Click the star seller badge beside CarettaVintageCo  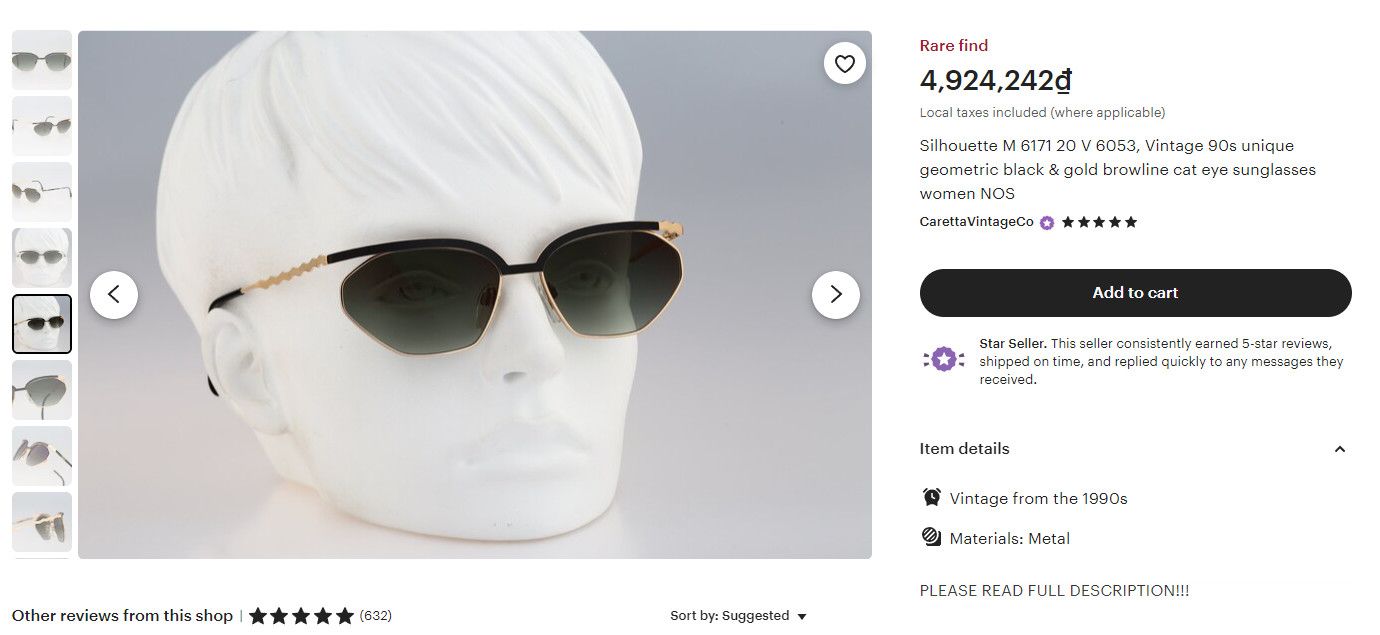pos(1047,223)
